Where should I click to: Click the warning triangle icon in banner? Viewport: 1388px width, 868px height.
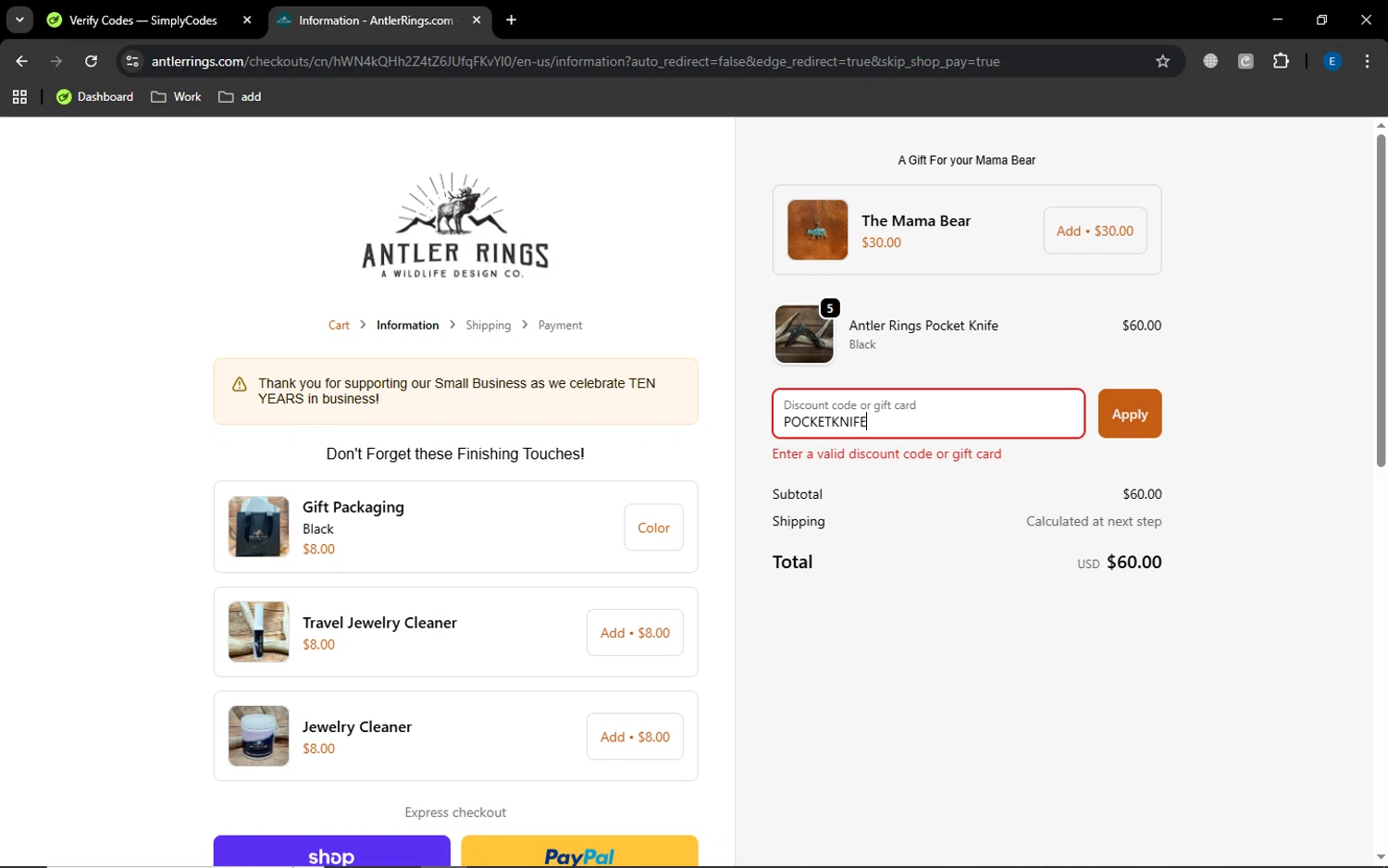click(x=239, y=384)
